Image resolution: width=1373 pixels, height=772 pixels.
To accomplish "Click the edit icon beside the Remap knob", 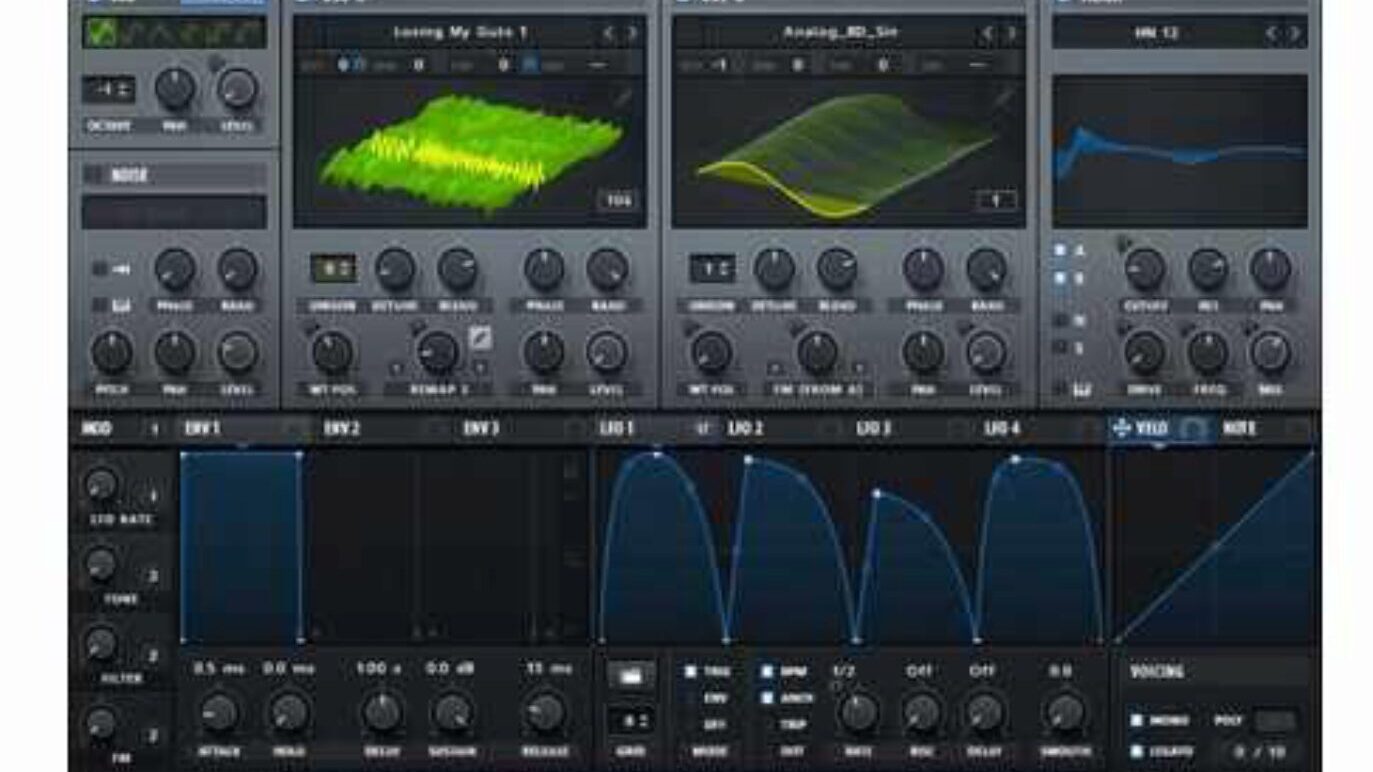I will click(480, 338).
